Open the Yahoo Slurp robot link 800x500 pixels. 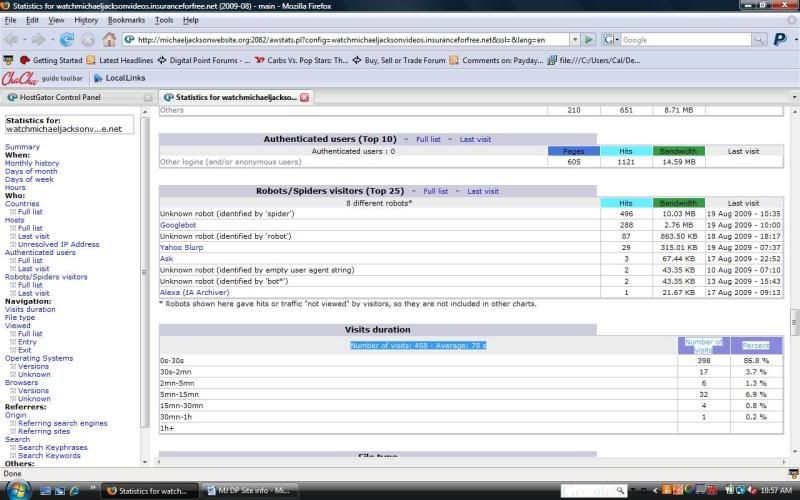[182, 247]
